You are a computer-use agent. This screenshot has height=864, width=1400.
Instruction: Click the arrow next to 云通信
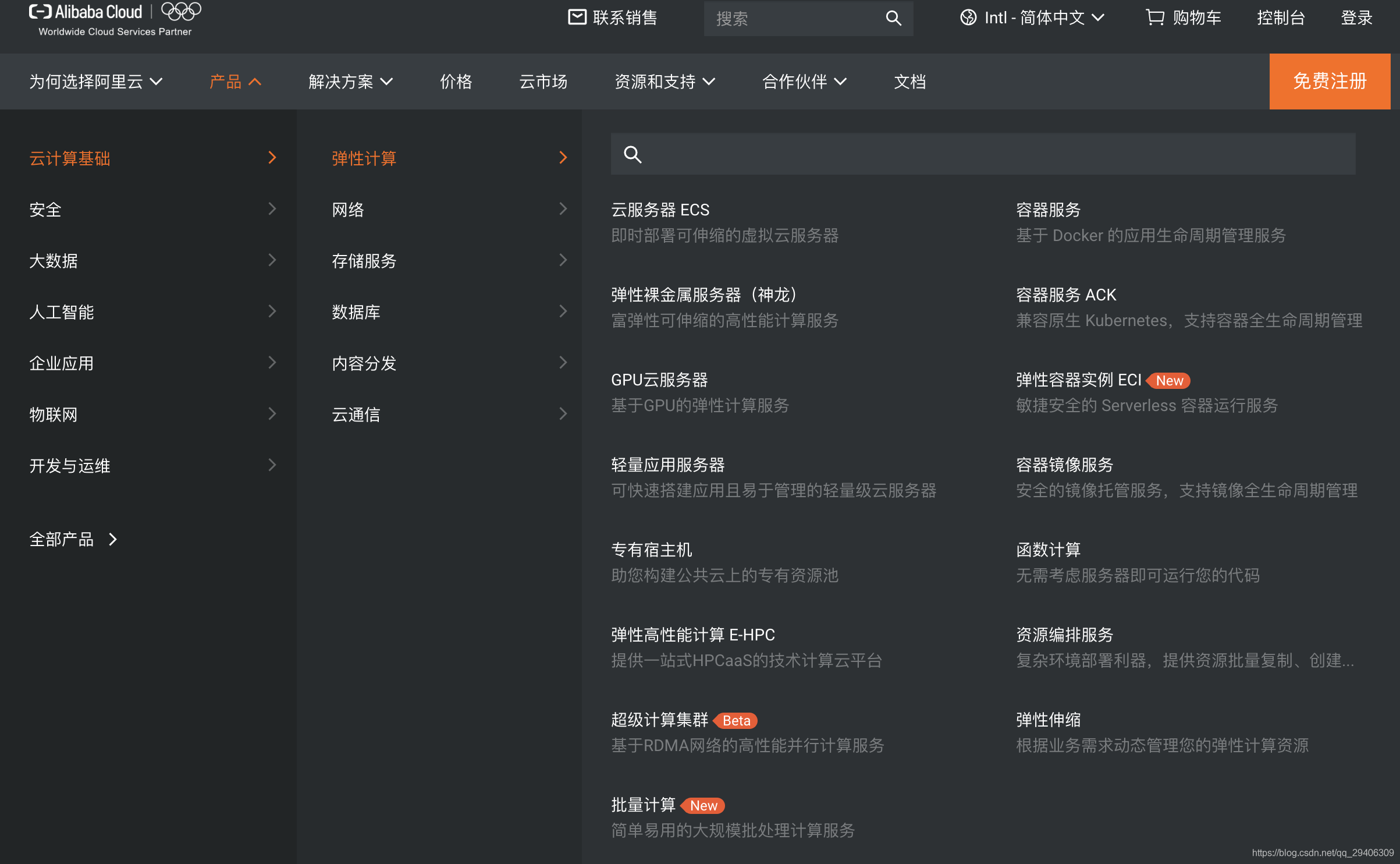[x=563, y=413]
